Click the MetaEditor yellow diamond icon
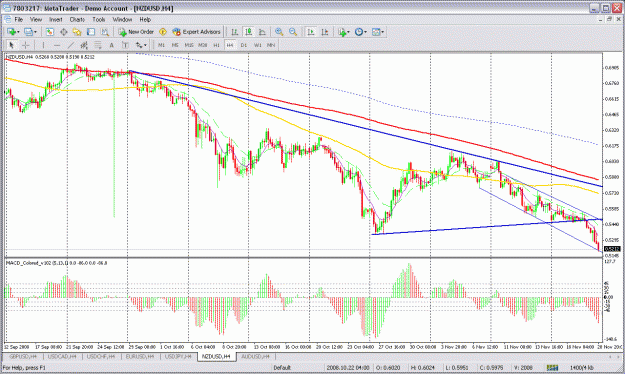This screenshot has width=625, height=374. click(x=163, y=32)
